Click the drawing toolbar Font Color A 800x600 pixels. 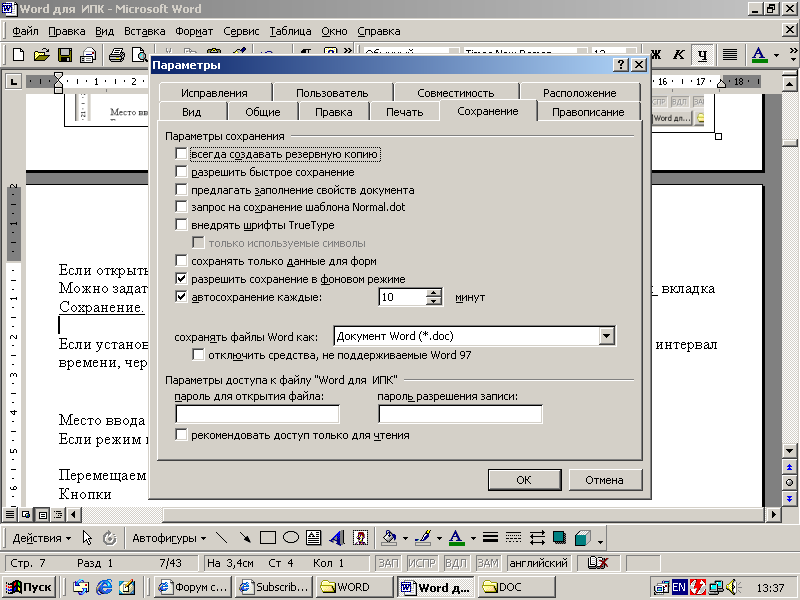coord(456,538)
